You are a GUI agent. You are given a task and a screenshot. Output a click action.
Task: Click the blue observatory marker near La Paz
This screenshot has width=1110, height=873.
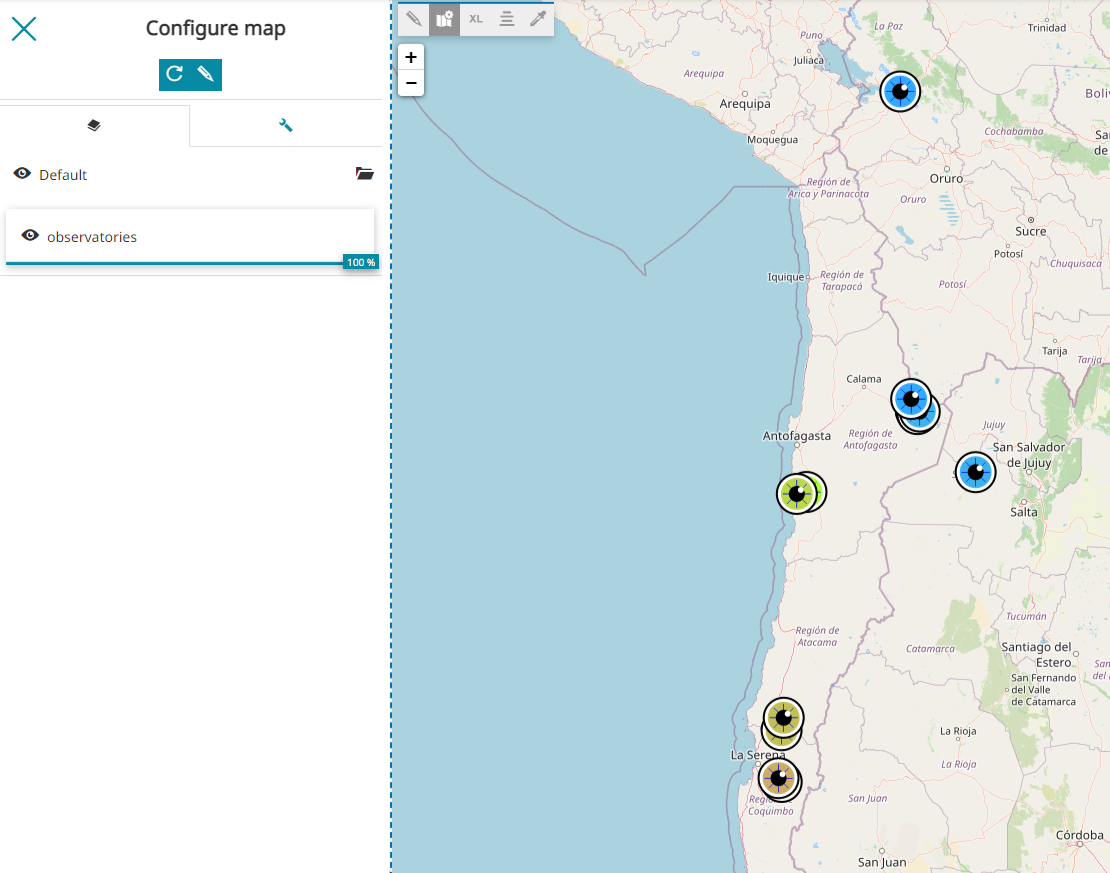[900, 92]
